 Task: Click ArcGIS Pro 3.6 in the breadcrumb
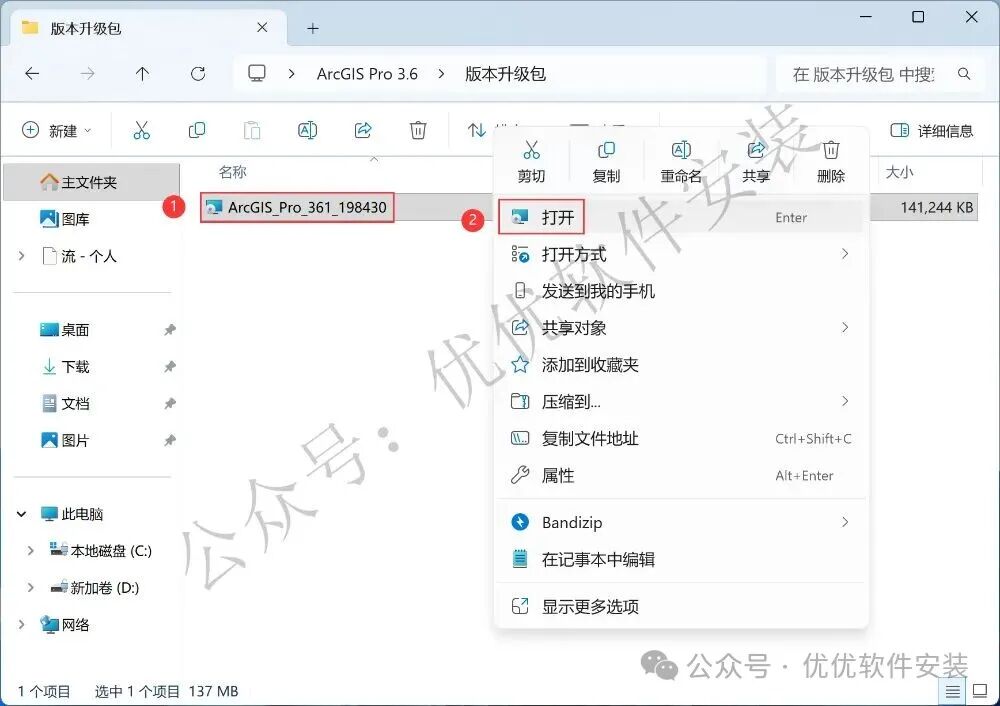tap(367, 74)
